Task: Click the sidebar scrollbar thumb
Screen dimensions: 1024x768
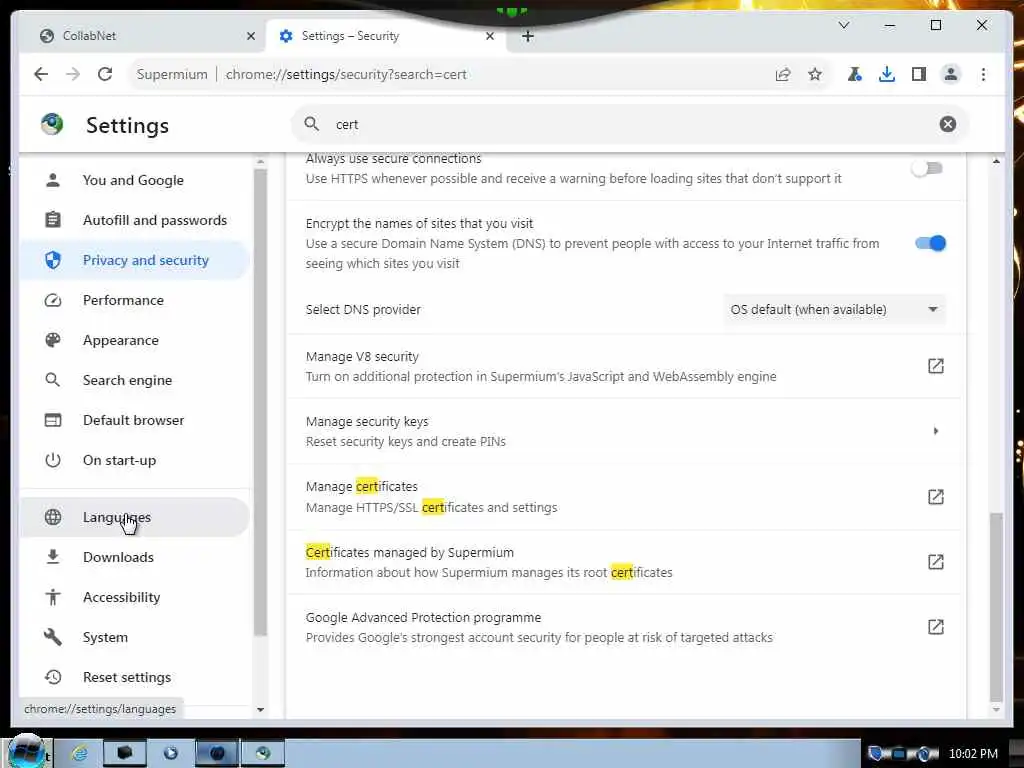Action: click(x=260, y=402)
